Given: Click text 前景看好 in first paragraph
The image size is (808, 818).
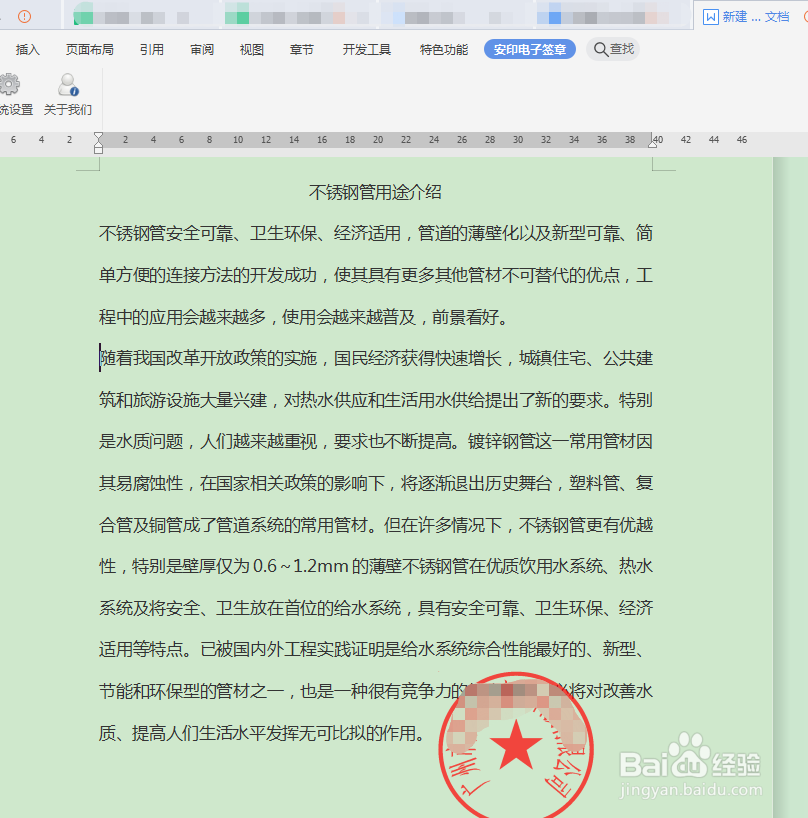Looking at the screenshot, I should pyautogui.click(x=466, y=317).
